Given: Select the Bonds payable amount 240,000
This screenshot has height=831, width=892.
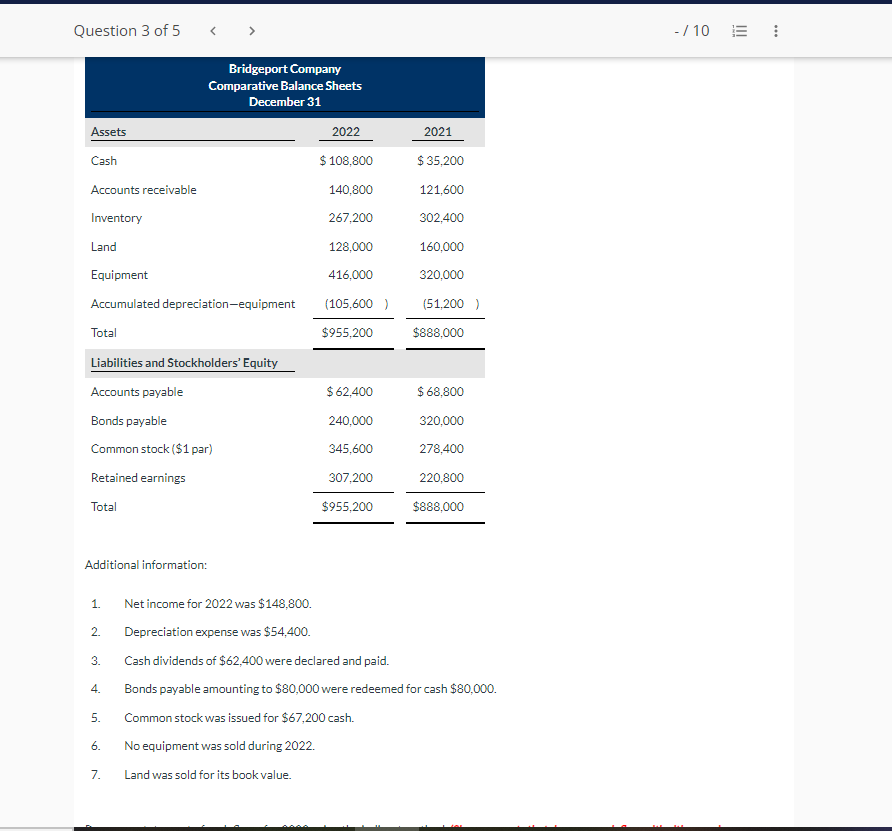Looking at the screenshot, I should click(x=353, y=420).
